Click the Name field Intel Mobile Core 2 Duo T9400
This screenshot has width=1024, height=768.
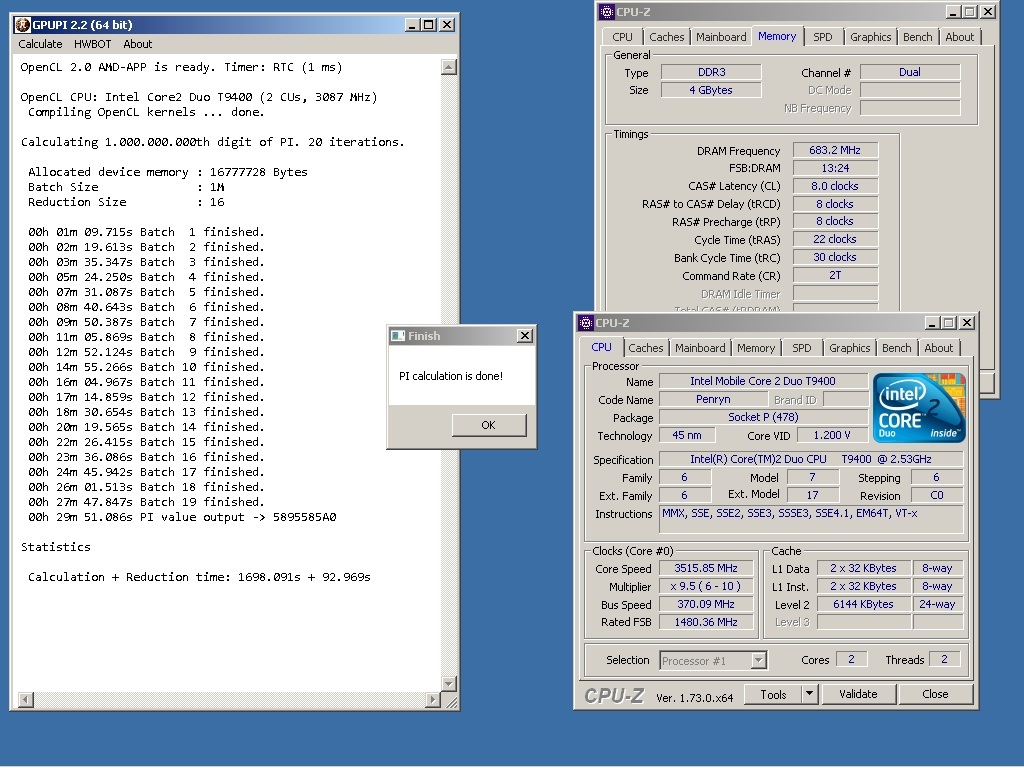pyautogui.click(x=763, y=381)
